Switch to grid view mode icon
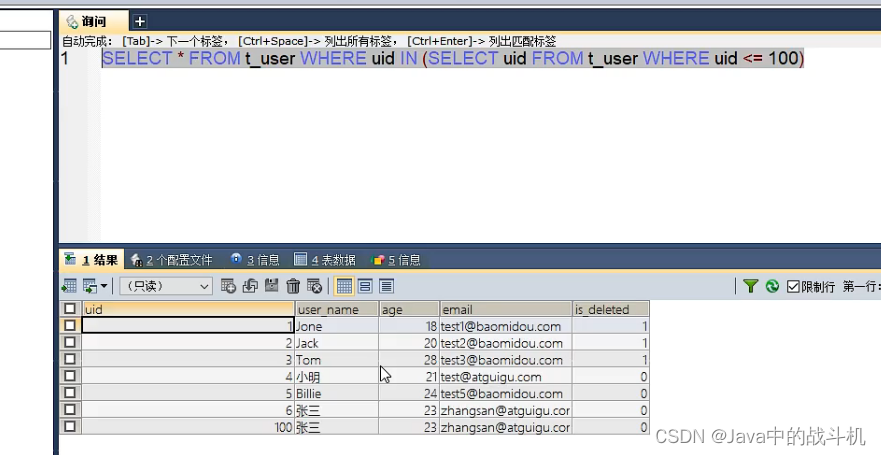 (x=344, y=286)
